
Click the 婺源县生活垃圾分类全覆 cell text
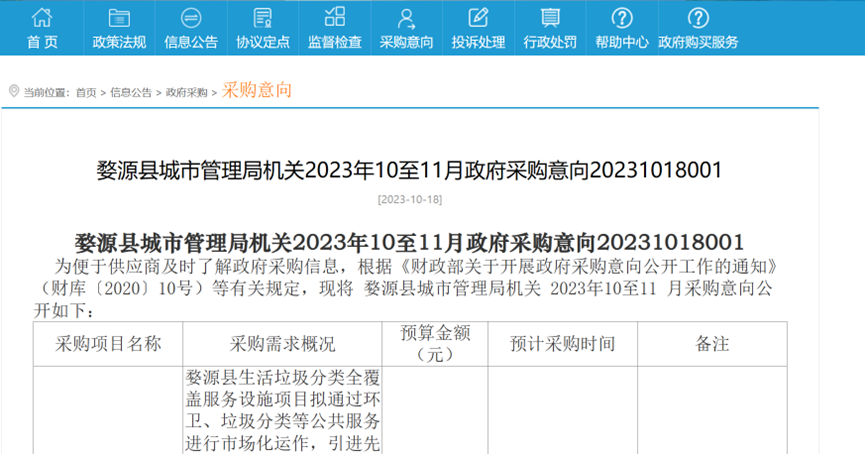coord(282,378)
